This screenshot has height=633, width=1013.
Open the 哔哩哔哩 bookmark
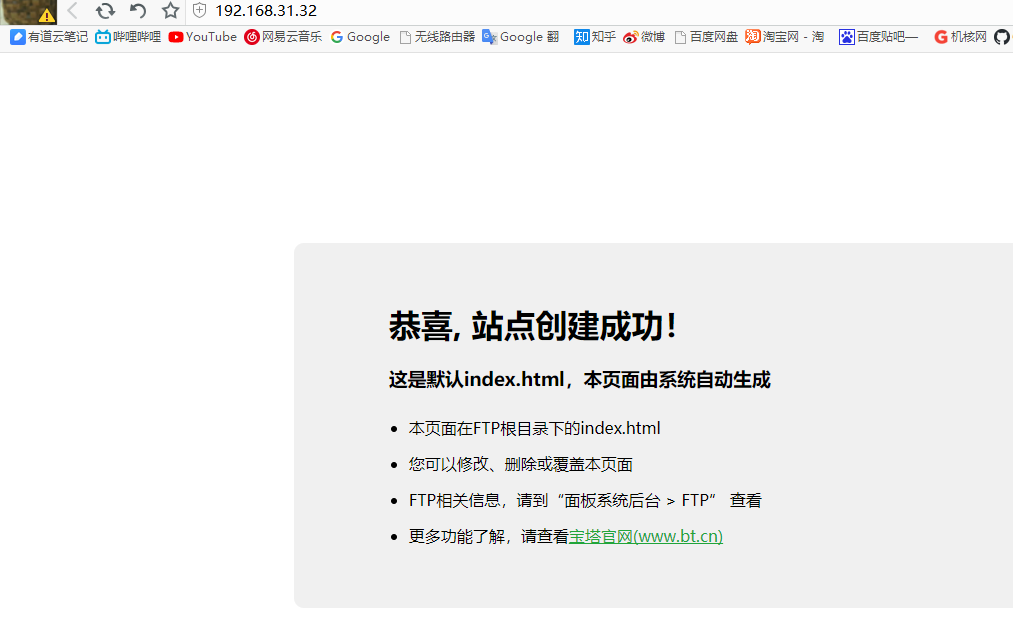click(129, 37)
